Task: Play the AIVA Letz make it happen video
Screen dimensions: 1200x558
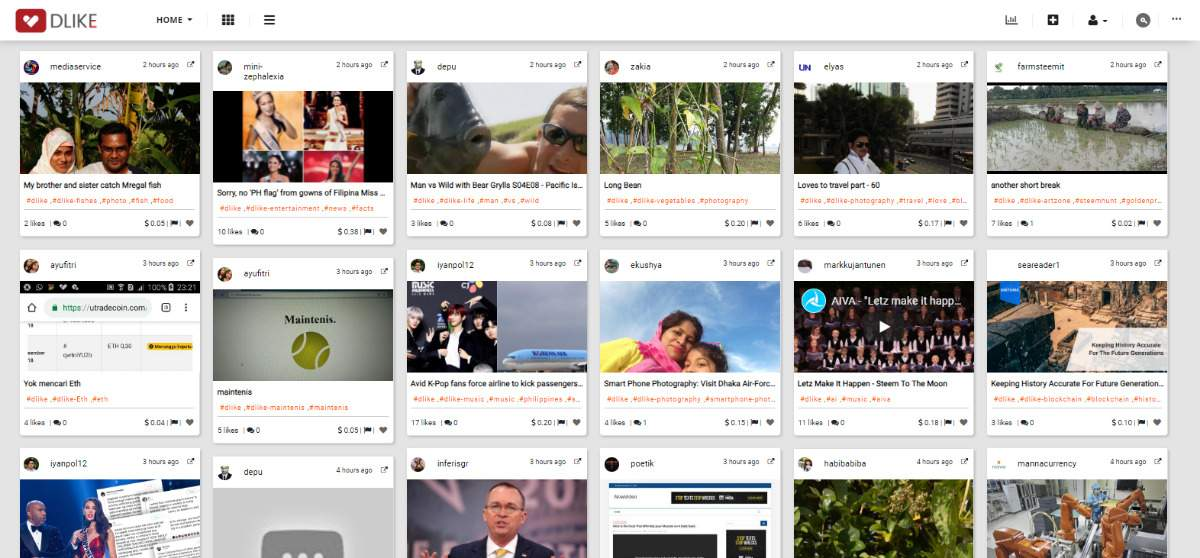Action: coord(884,326)
